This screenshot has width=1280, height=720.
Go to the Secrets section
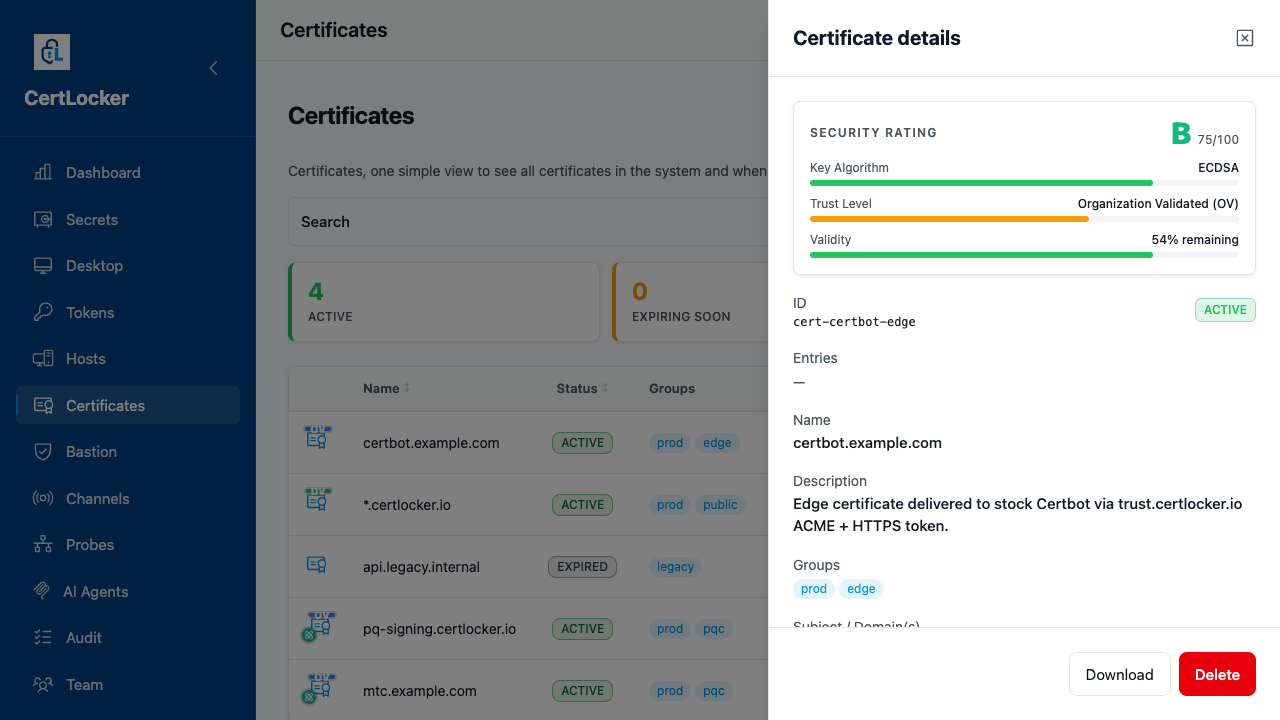click(x=128, y=219)
